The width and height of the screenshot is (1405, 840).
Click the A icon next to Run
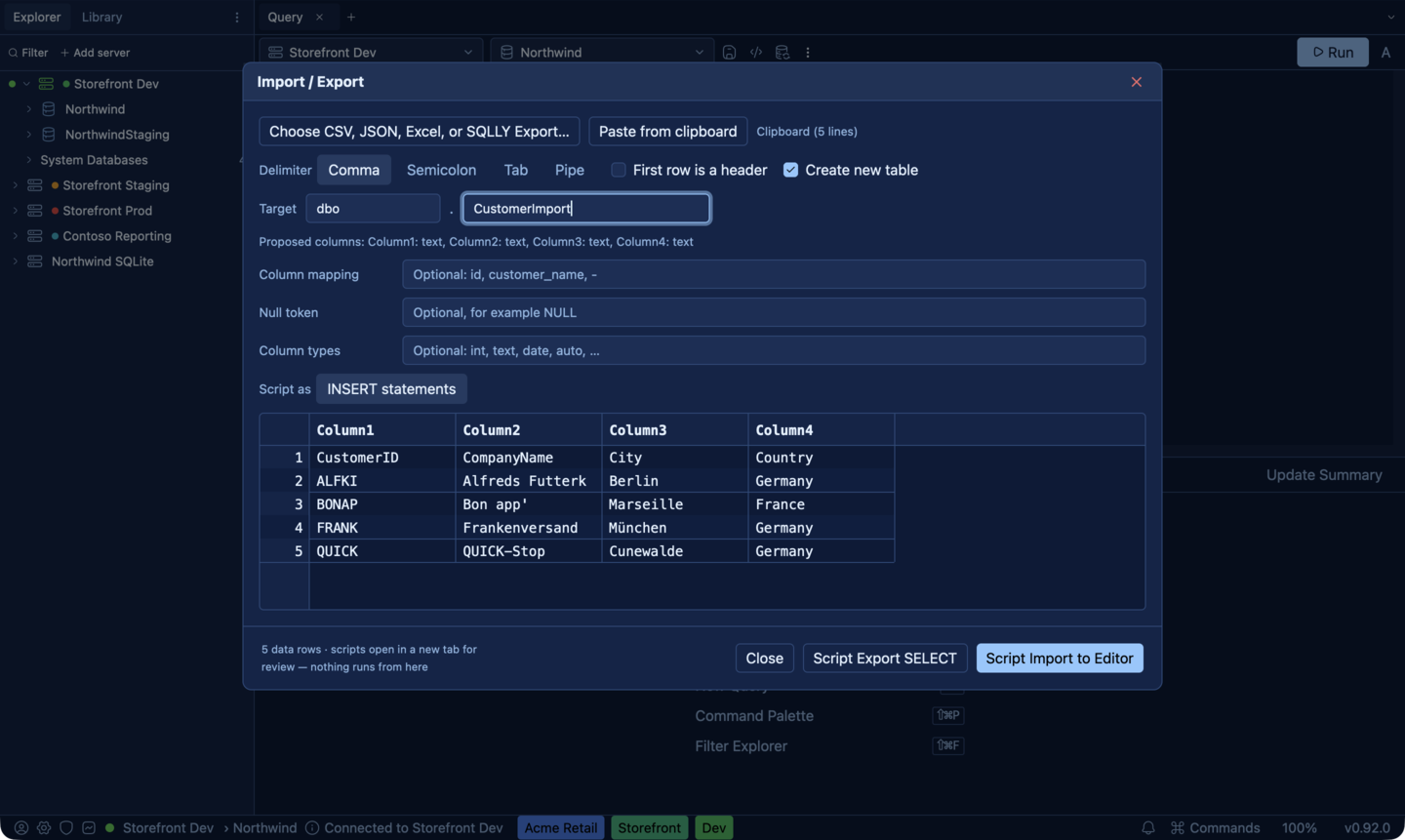1385,53
